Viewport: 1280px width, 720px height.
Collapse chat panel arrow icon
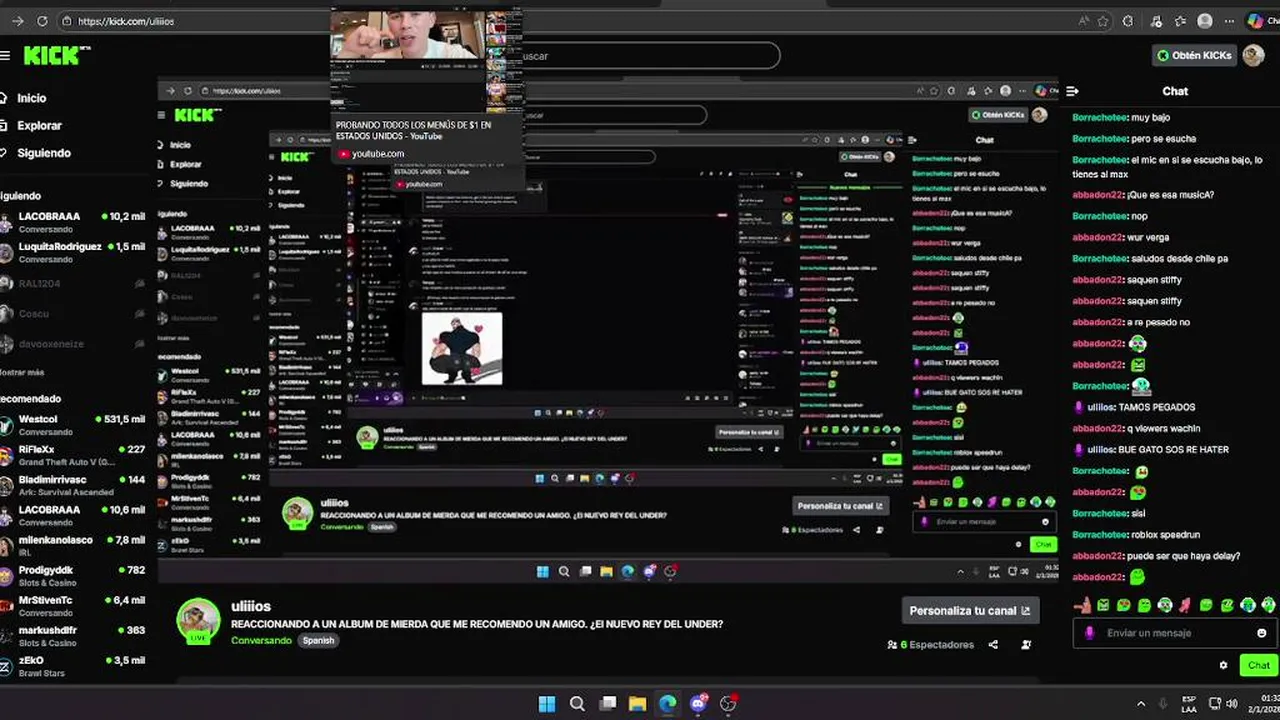1072,91
